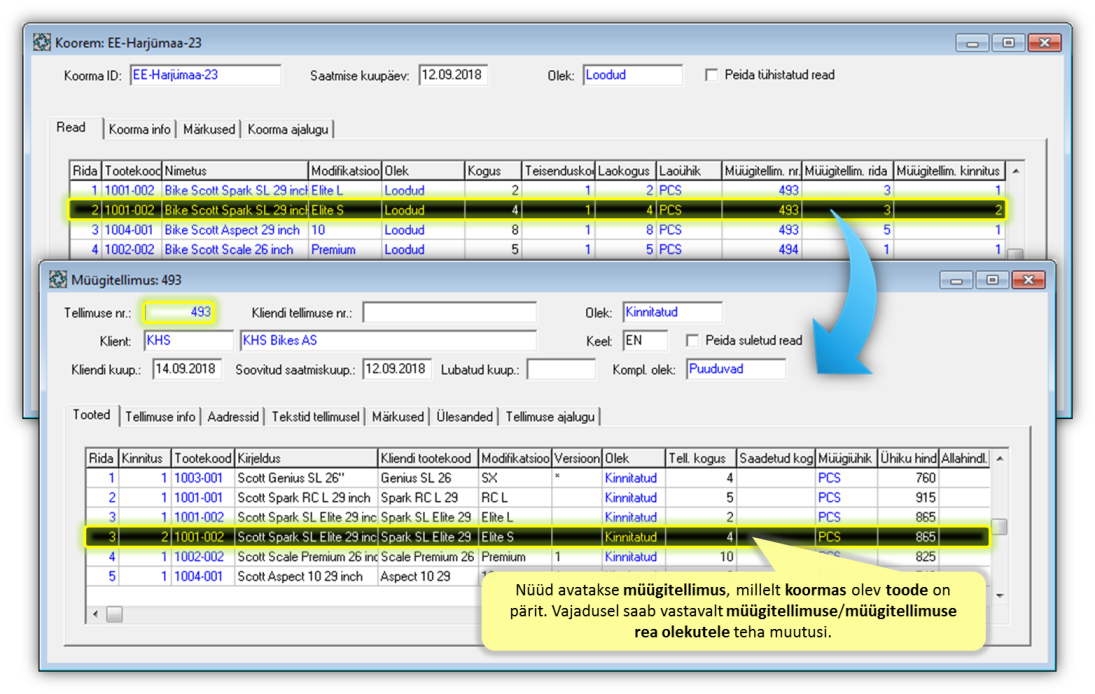The height and width of the screenshot is (694, 1095).
Task: Click the Lubatud kuup. date field
Action: click(560, 369)
